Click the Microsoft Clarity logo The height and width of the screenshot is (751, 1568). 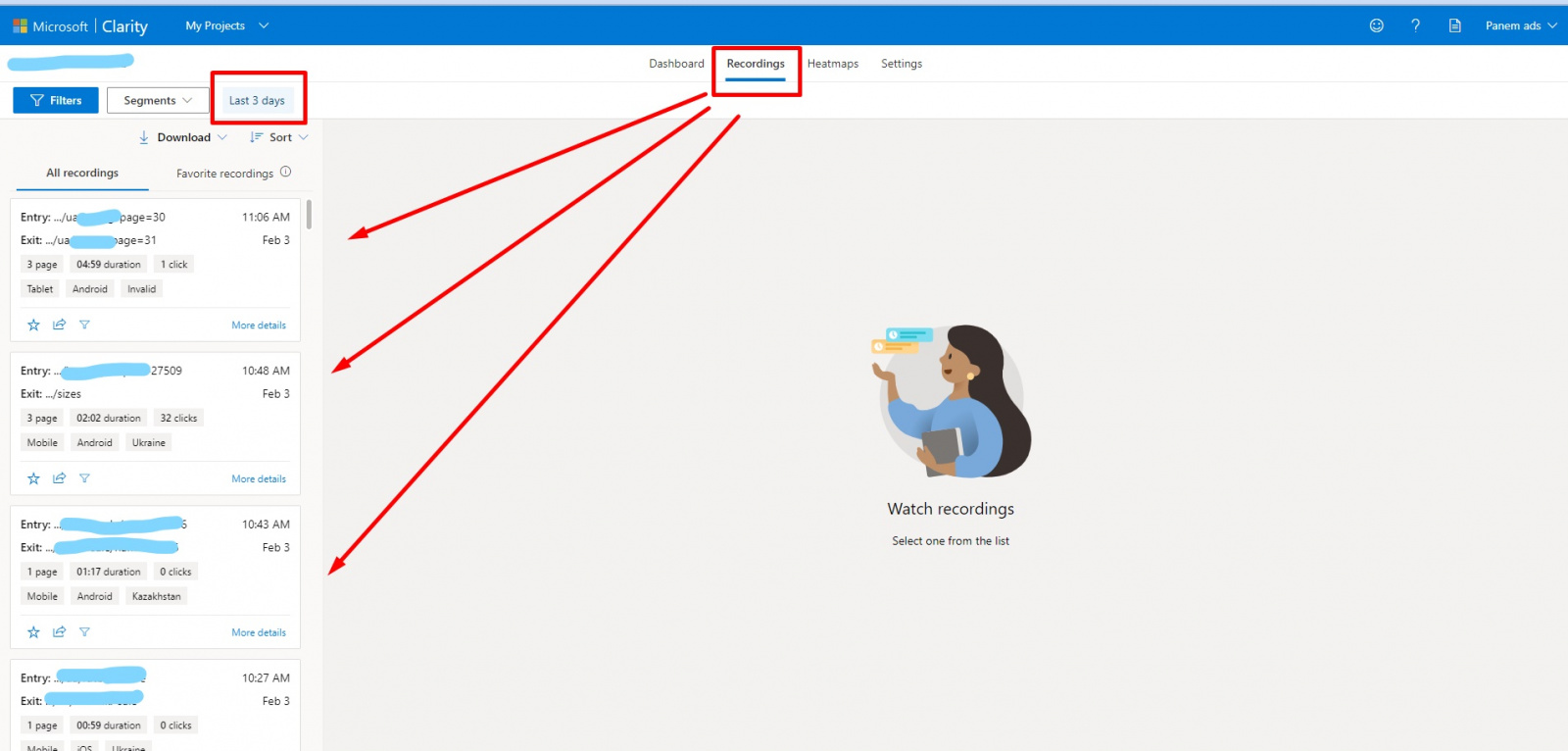[x=80, y=26]
